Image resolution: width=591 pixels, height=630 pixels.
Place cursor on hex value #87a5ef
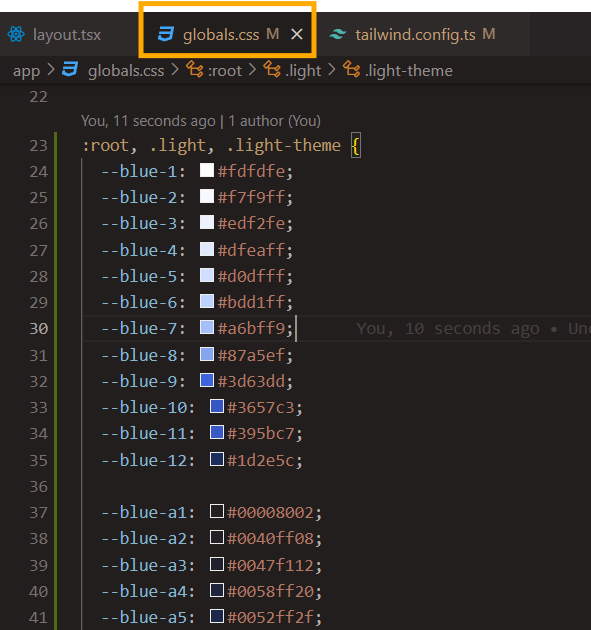click(252, 356)
